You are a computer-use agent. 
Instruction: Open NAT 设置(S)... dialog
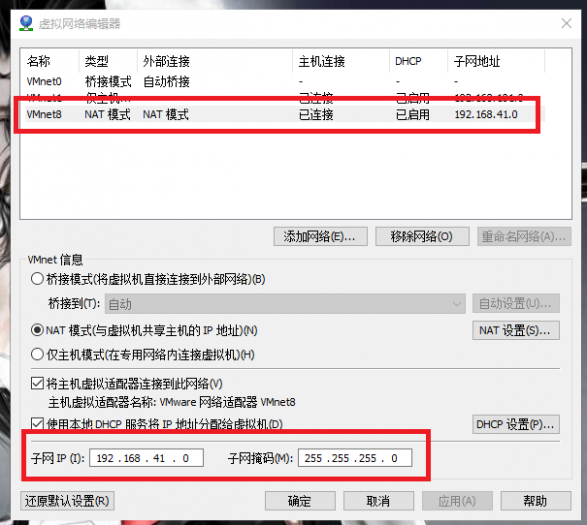(516, 330)
